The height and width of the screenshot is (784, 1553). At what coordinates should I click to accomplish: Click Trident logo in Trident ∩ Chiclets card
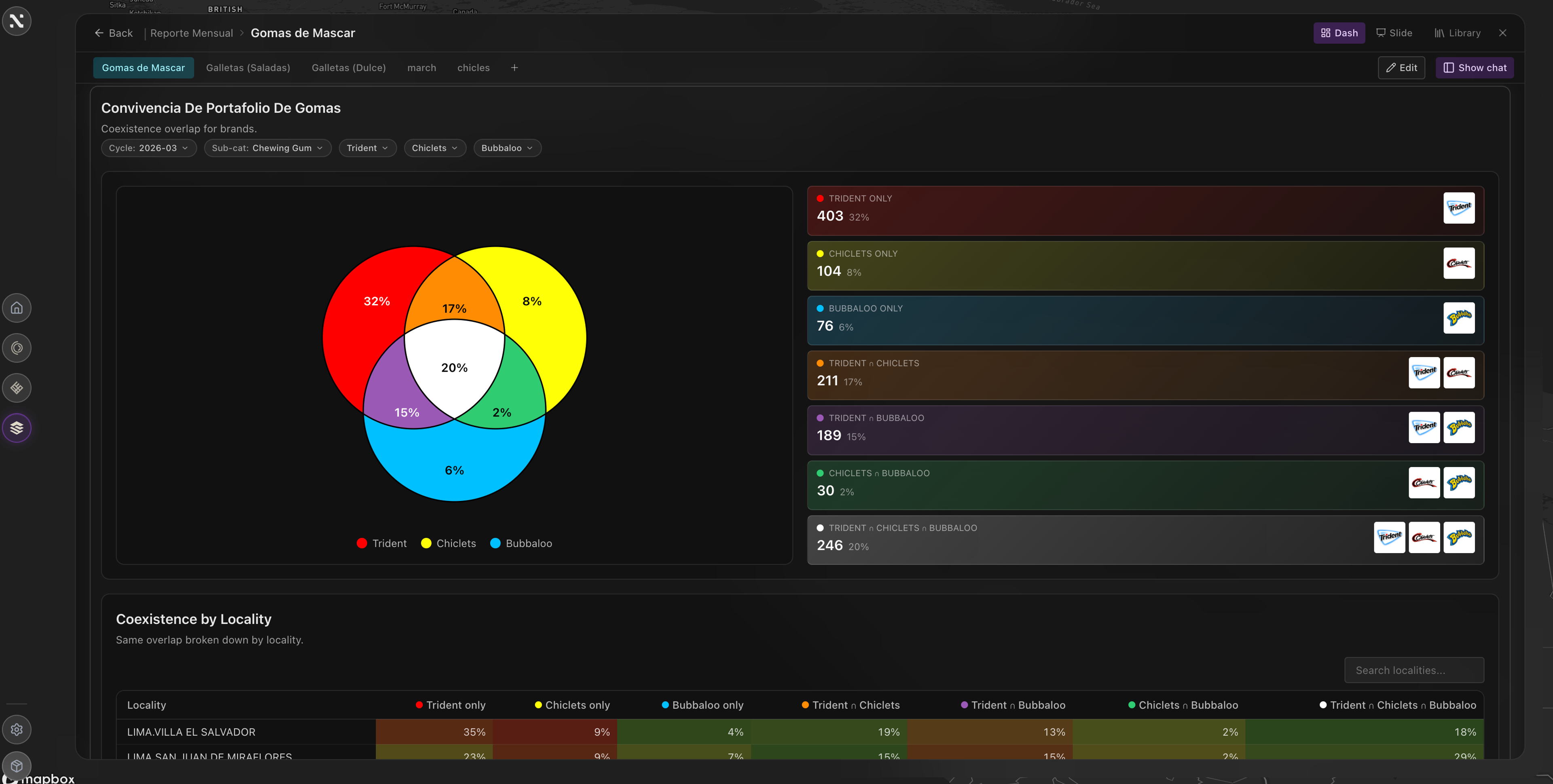pos(1424,372)
